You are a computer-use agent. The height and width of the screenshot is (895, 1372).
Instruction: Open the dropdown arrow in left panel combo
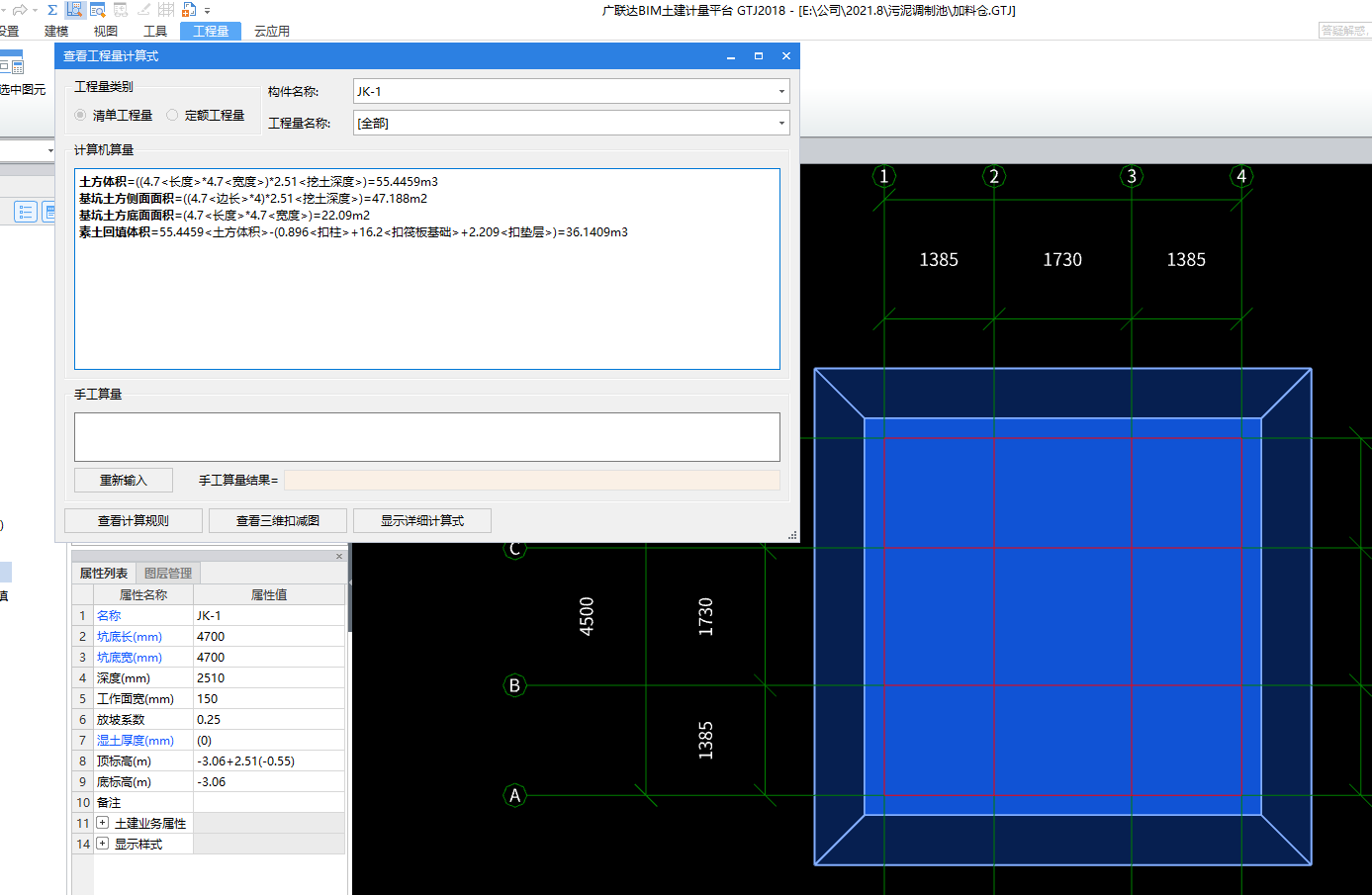pos(50,150)
